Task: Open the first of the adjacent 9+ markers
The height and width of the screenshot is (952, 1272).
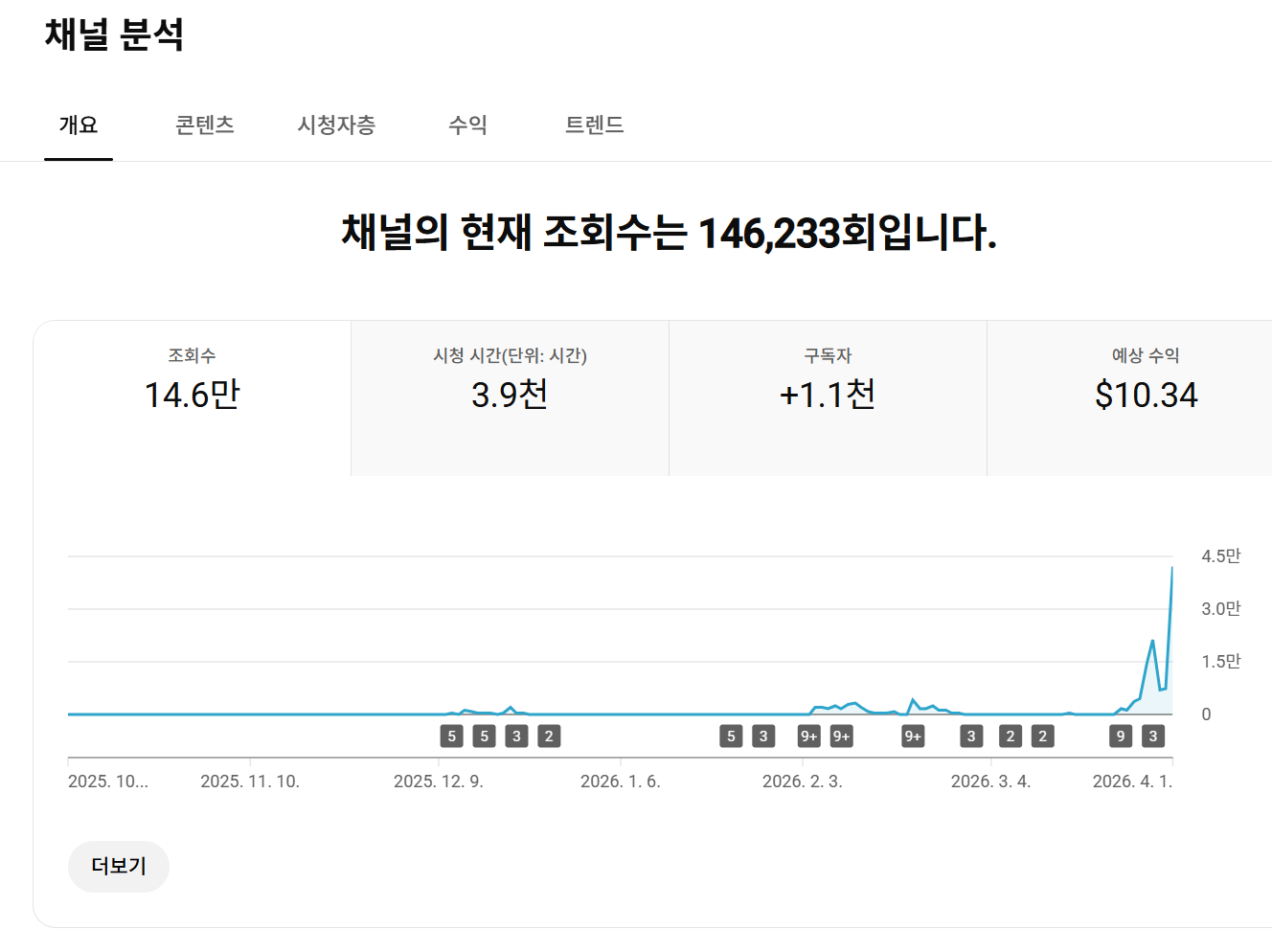Action: tap(808, 736)
